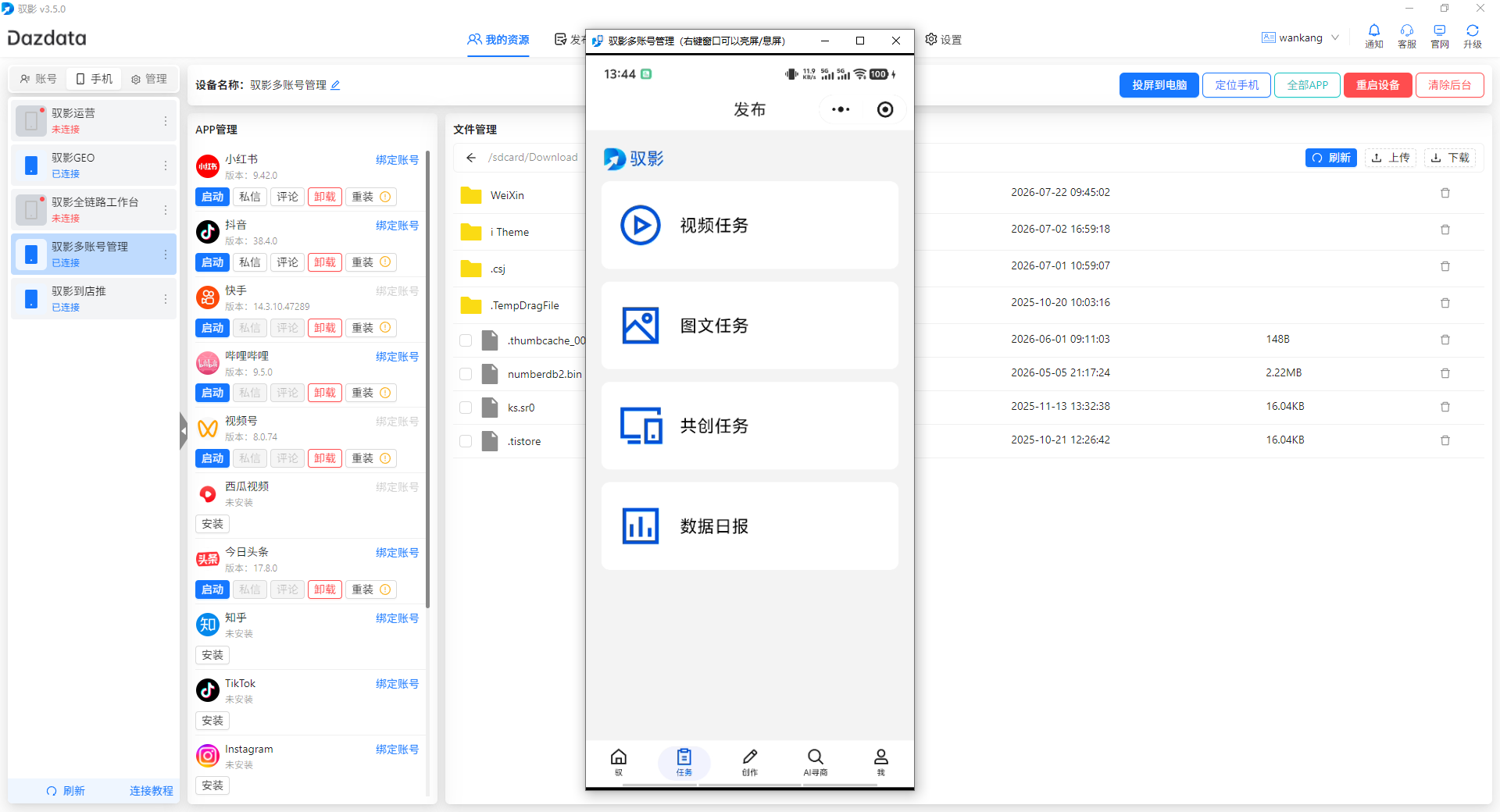Open the WeiXin folder
The width and height of the screenshot is (1500, 812).
click(x=507, y=195)
